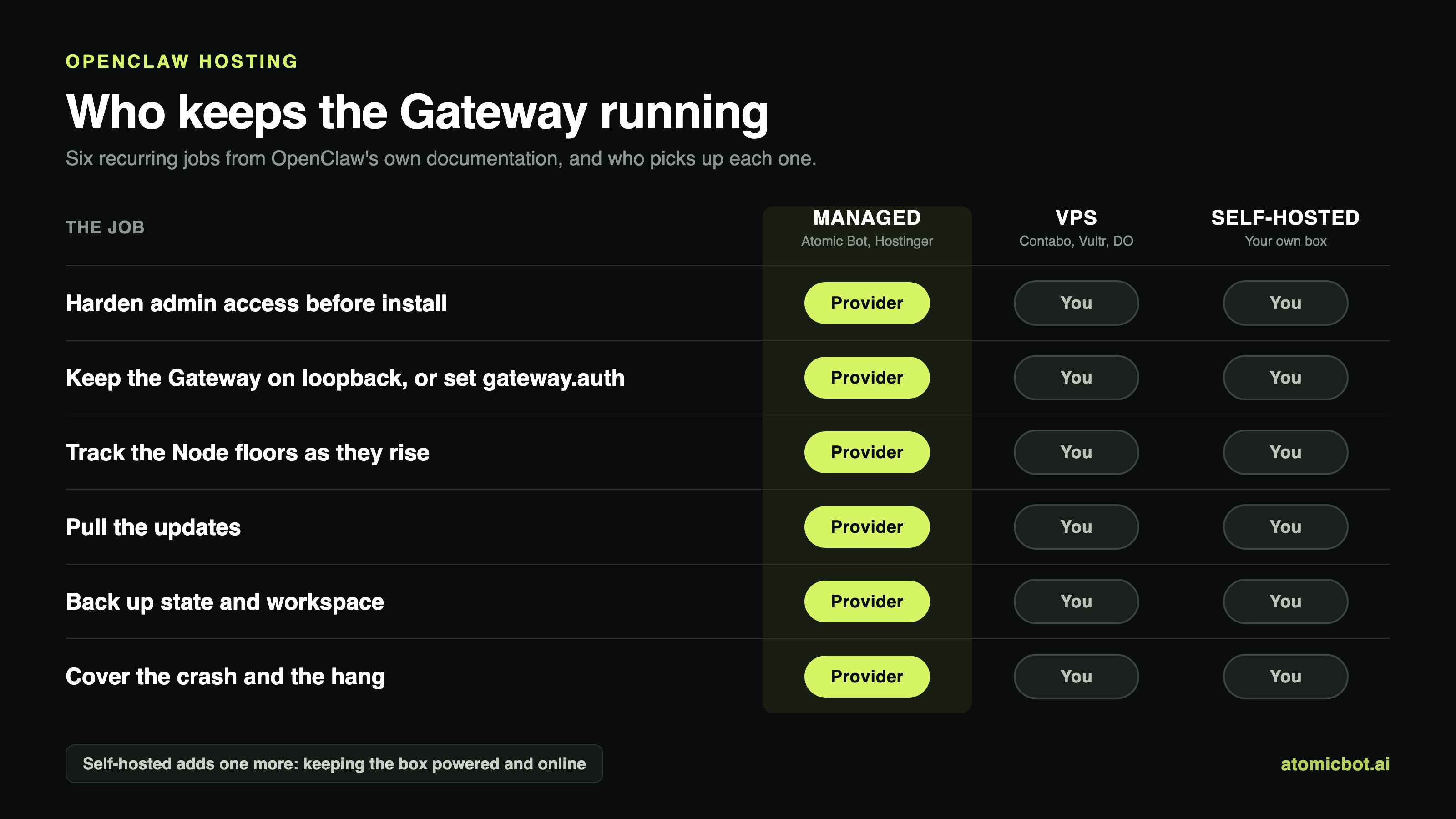This screenshot has width=1456, height=819.
Task: Click the Six recurring jobs subtitle
Action: pyautogui.click(x=441, y=158)
